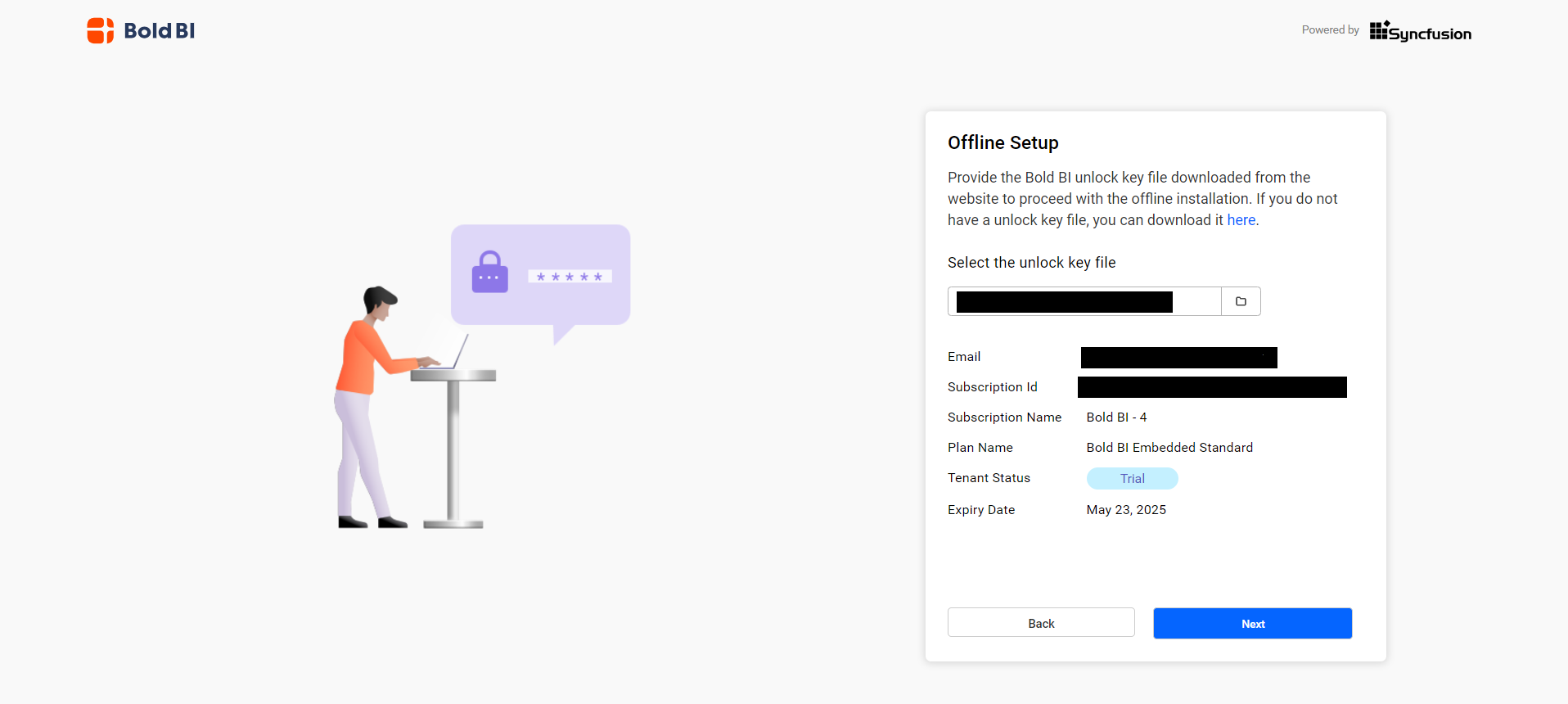The width and height of the screenshot is (1568, 704).
Task: Browse for unlock key file folder icon
Action: [1241, 301]
